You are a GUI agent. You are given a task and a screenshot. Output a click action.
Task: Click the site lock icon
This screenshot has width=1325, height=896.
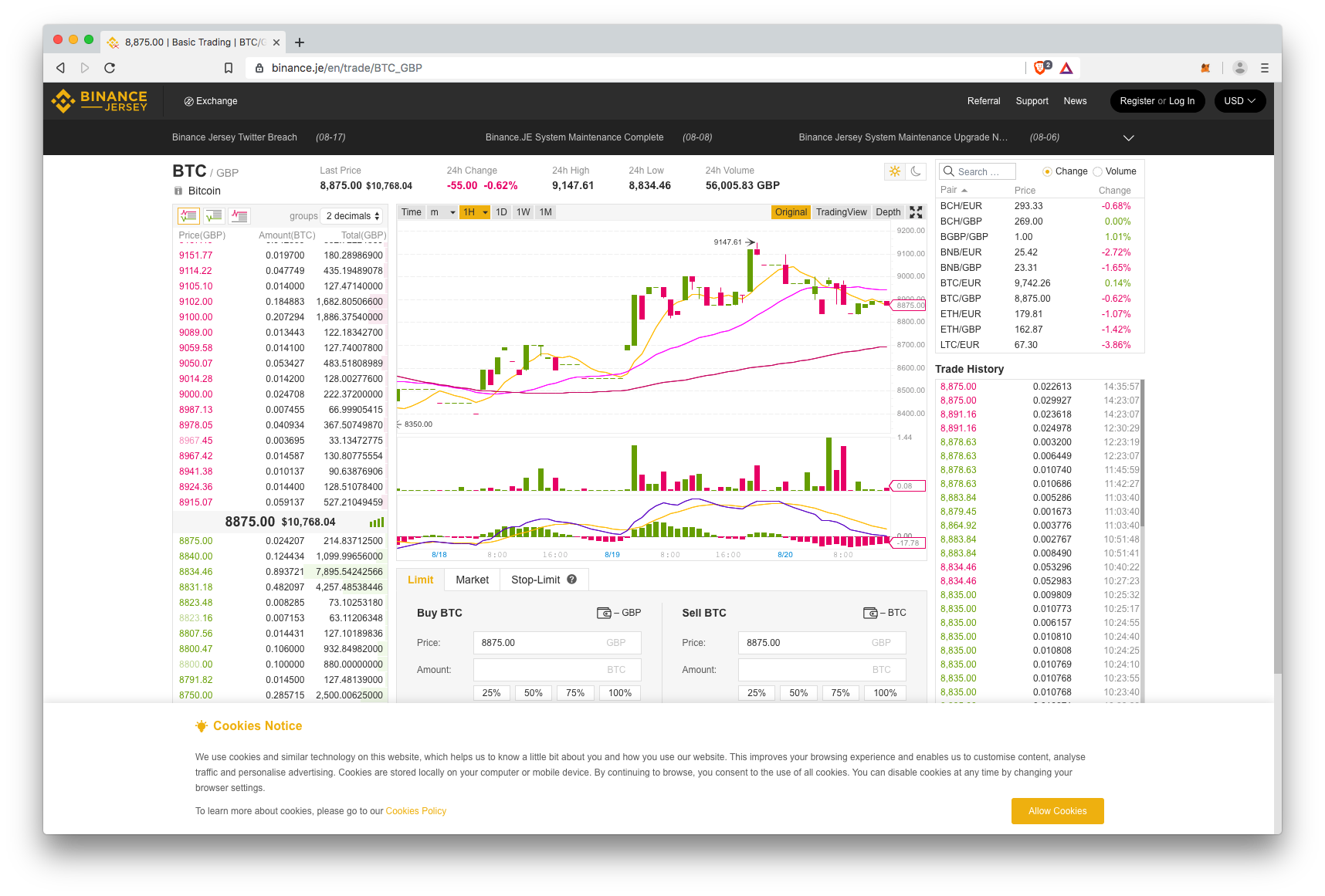coord(259,68)
